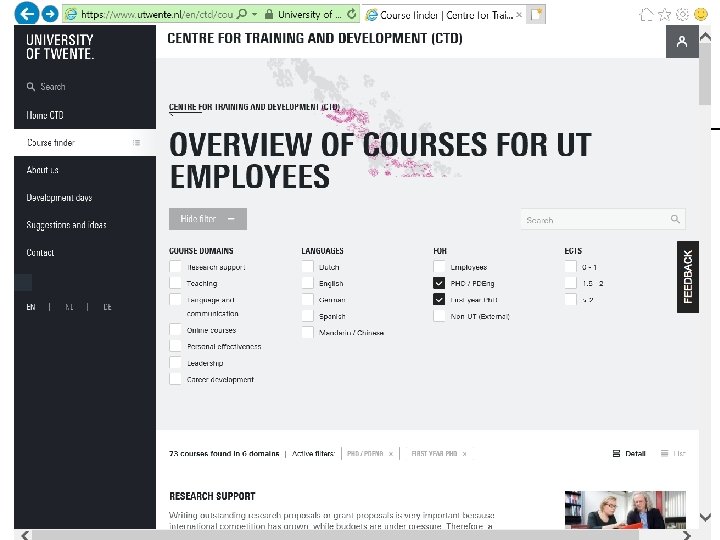Screen dimensions: 720x540
Task: Switch to Detail view
Action: click(629, 454)
